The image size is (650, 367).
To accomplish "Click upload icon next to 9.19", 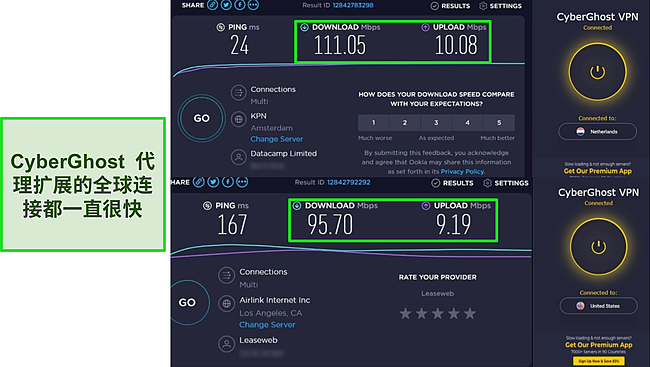I will 426,206.
